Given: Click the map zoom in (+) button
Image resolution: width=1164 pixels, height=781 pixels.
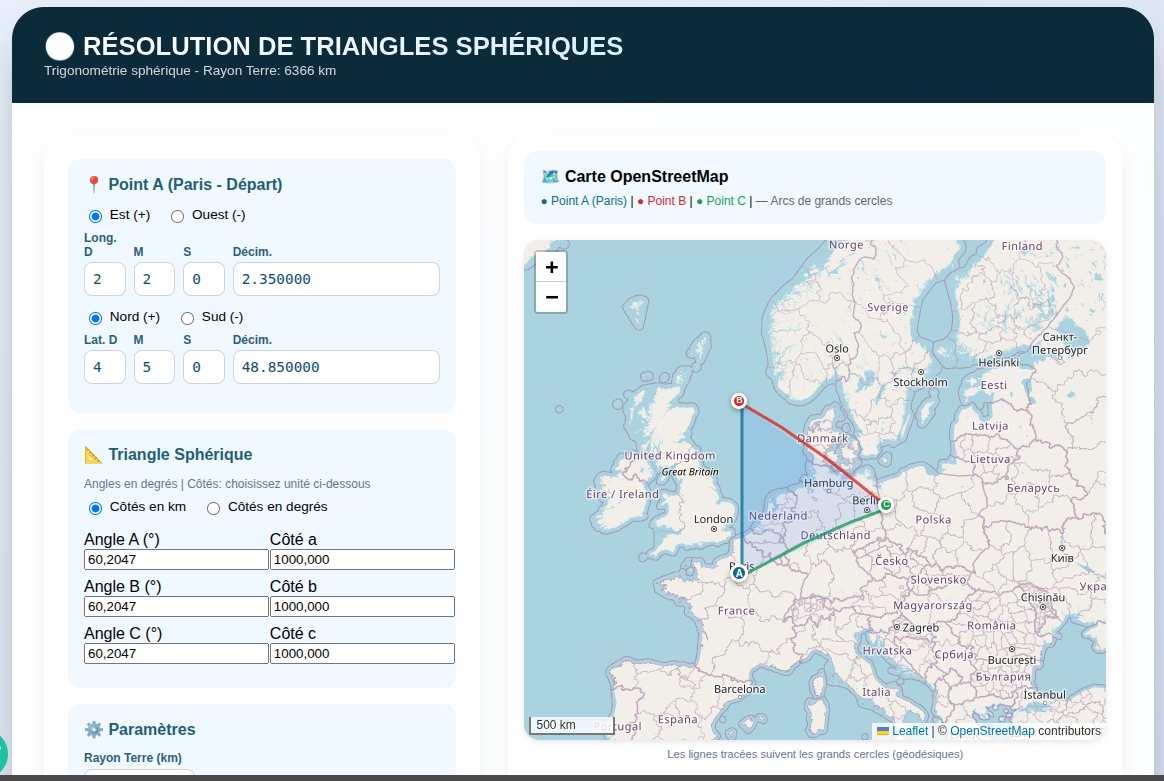Looking at the screenshot, I should click(x=551, y=267).
